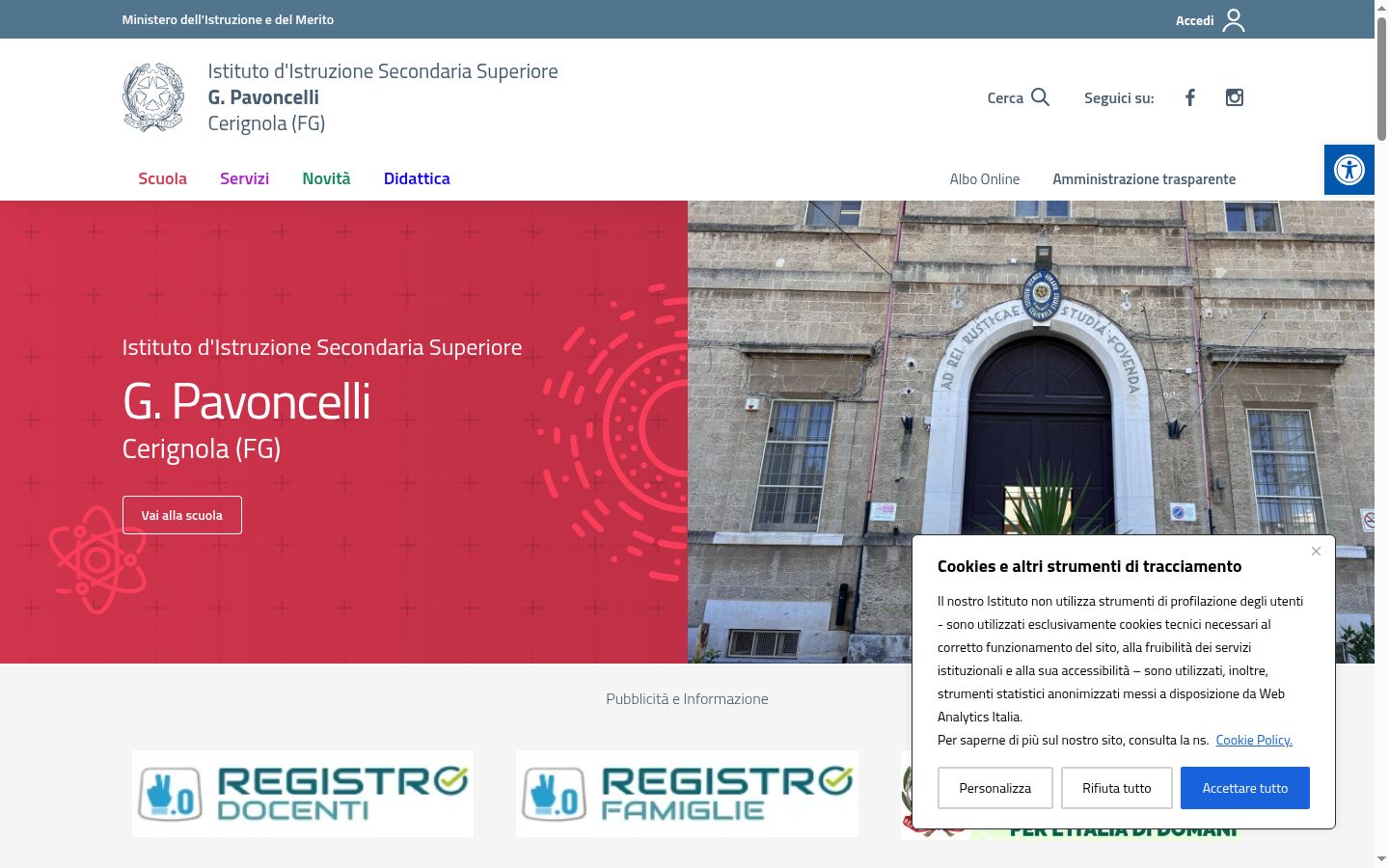Open the Servizi menu

tap(244, 178)
